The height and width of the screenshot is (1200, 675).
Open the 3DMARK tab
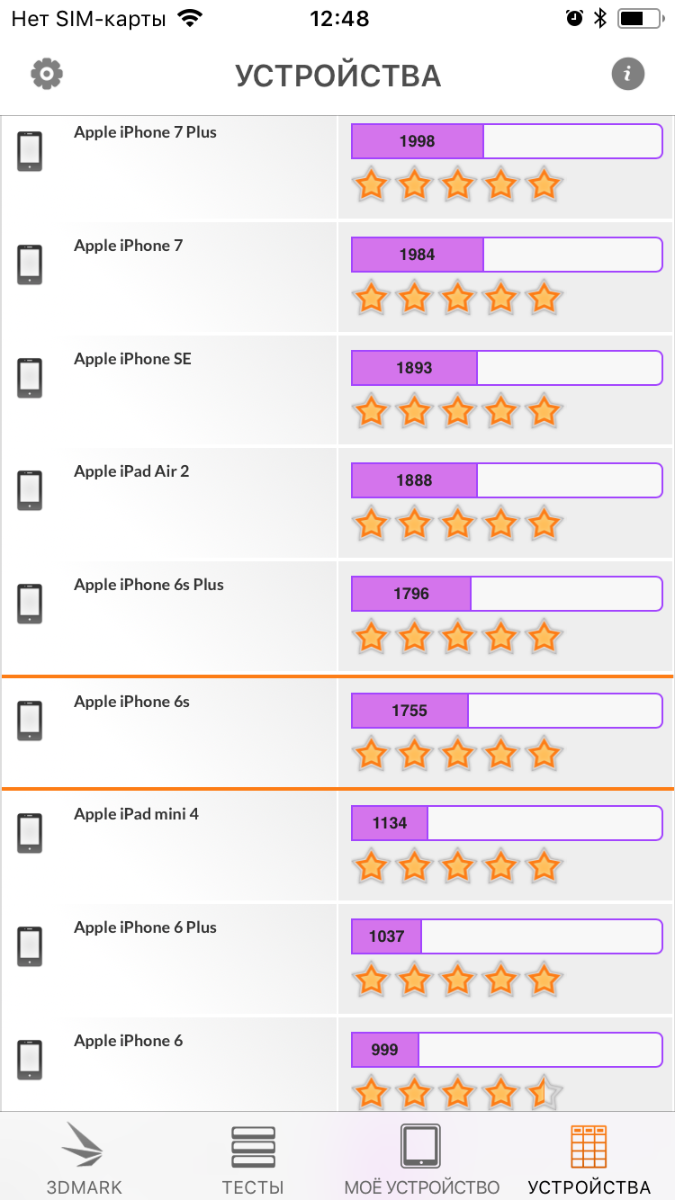[x=84, y=1160]
